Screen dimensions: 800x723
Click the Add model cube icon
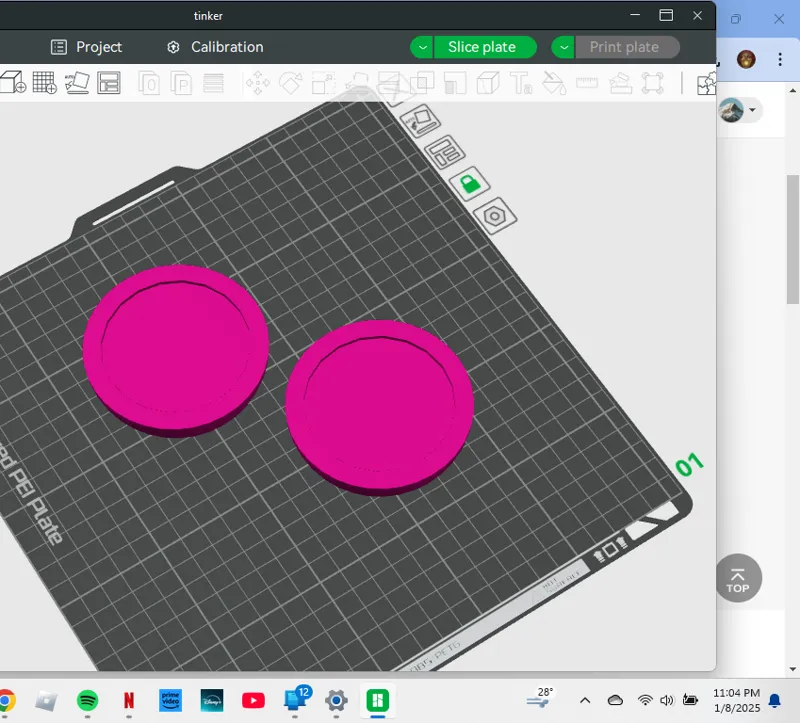13,82
